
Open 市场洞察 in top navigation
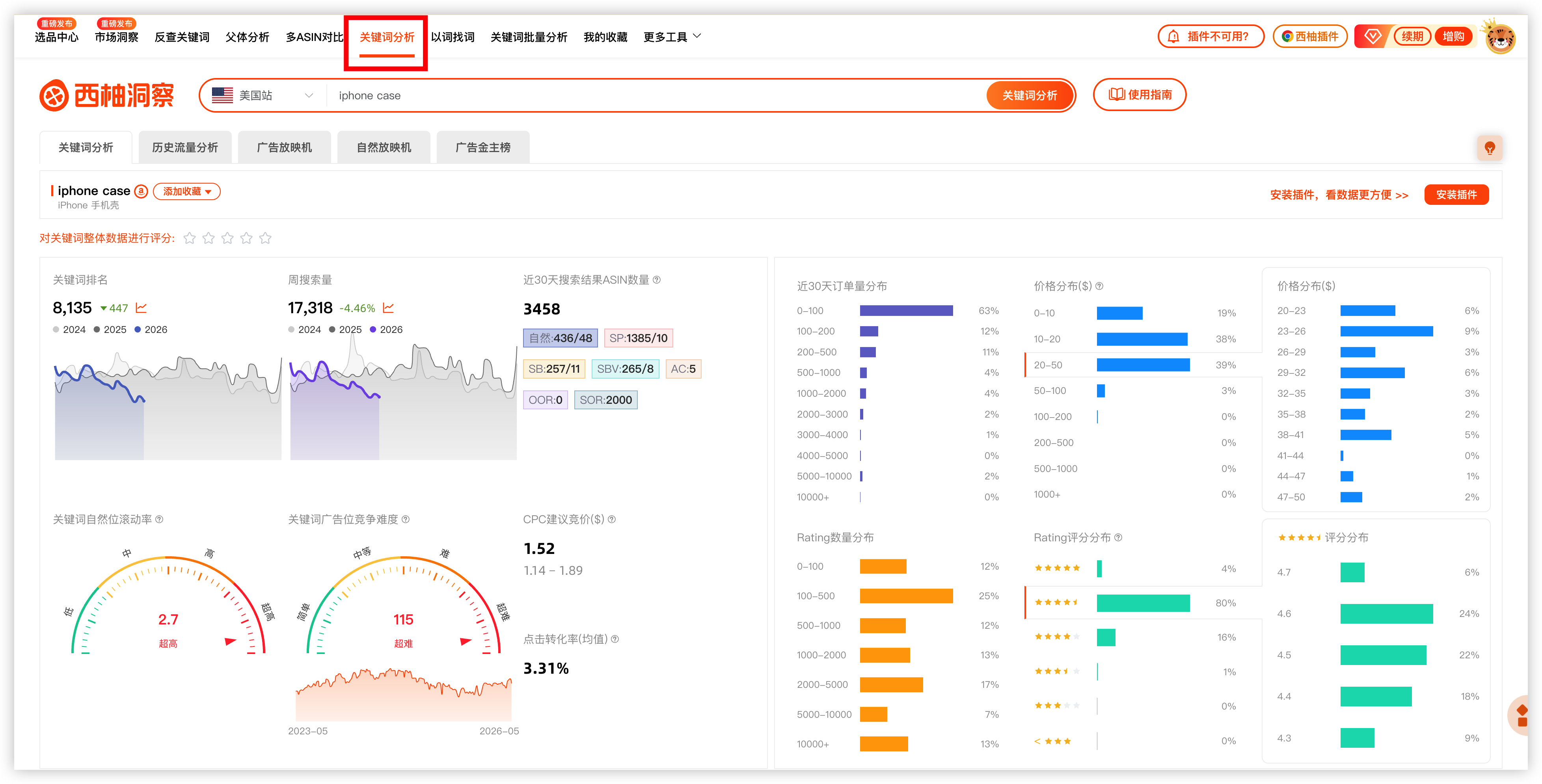point(116,37)
